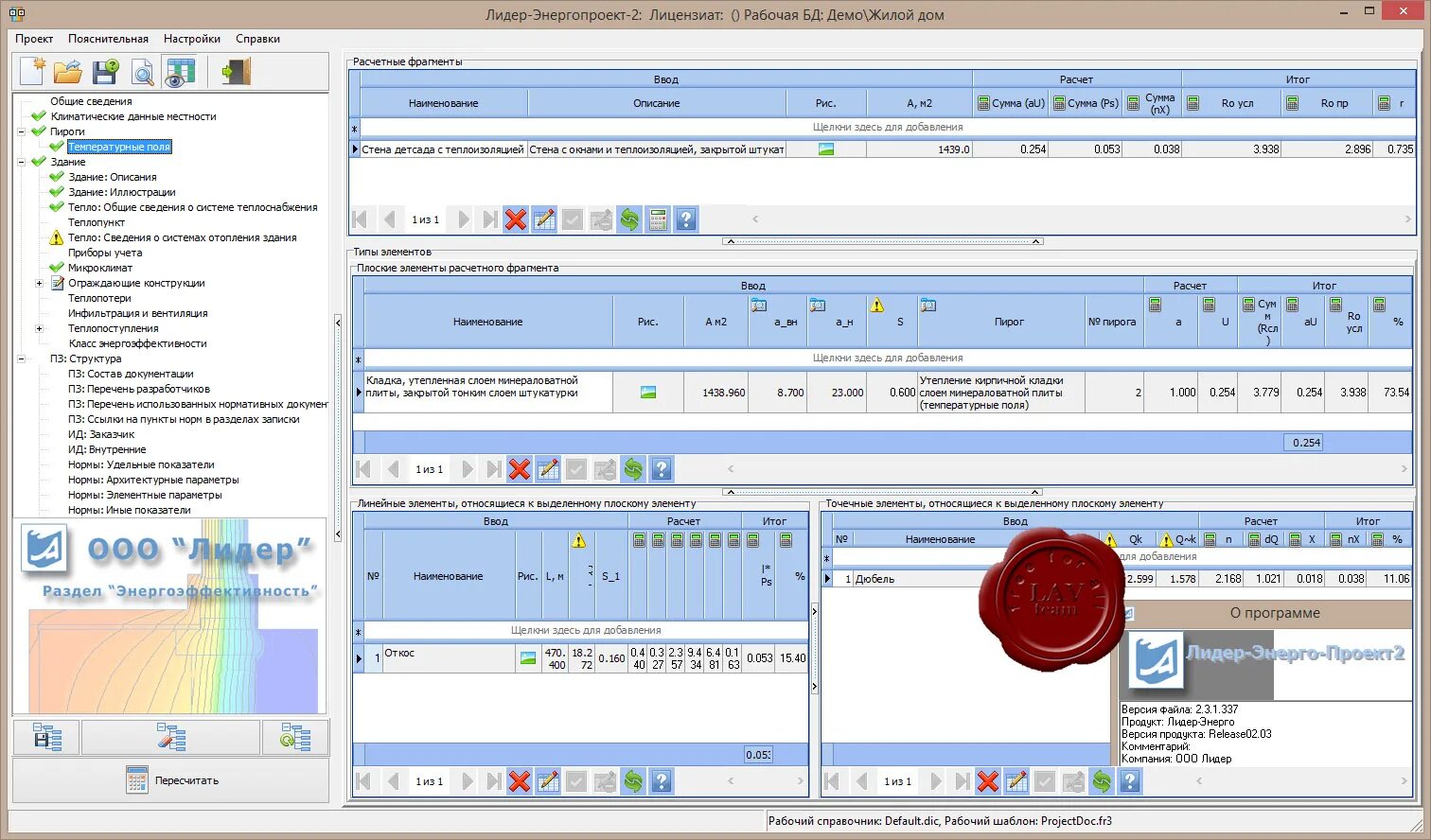
Task: Delete the record in Линейные элементы navigator
Action: [x=520, y=781]
